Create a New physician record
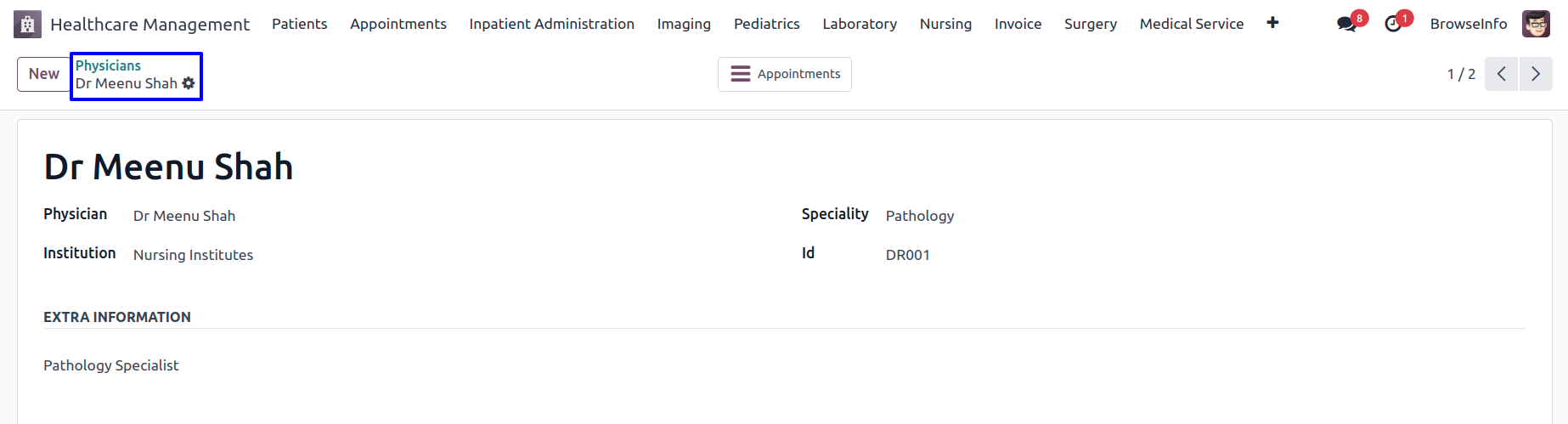The height and width of the screenshot is (424, 1568). (x=43, y=74)
